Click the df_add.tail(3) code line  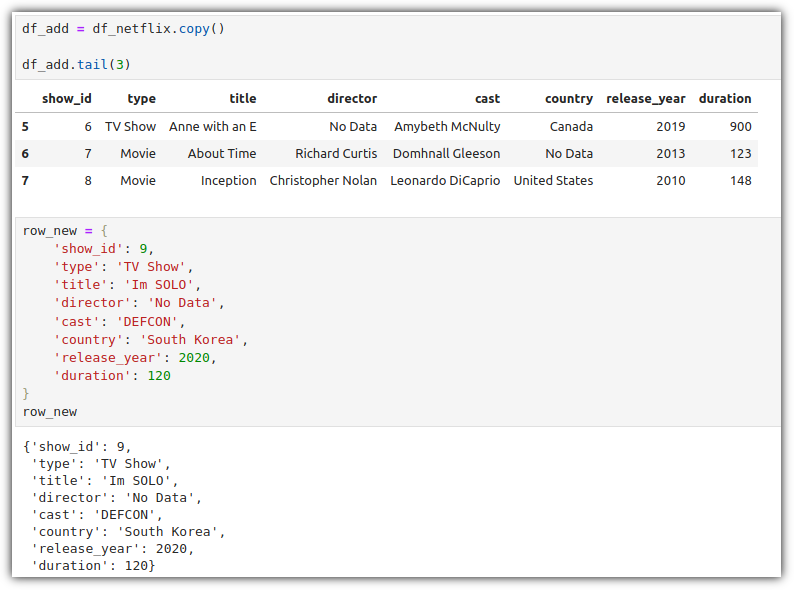(76, 65)
